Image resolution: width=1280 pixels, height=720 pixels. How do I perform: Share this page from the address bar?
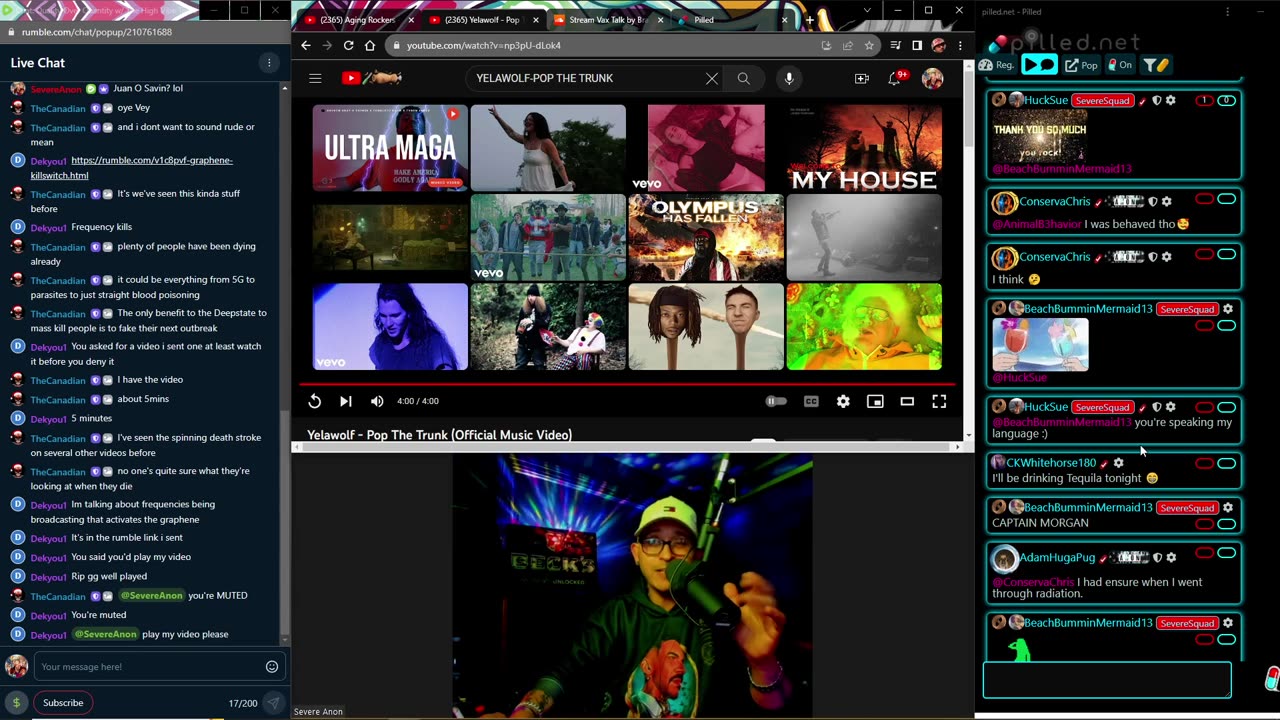point(848,45)
